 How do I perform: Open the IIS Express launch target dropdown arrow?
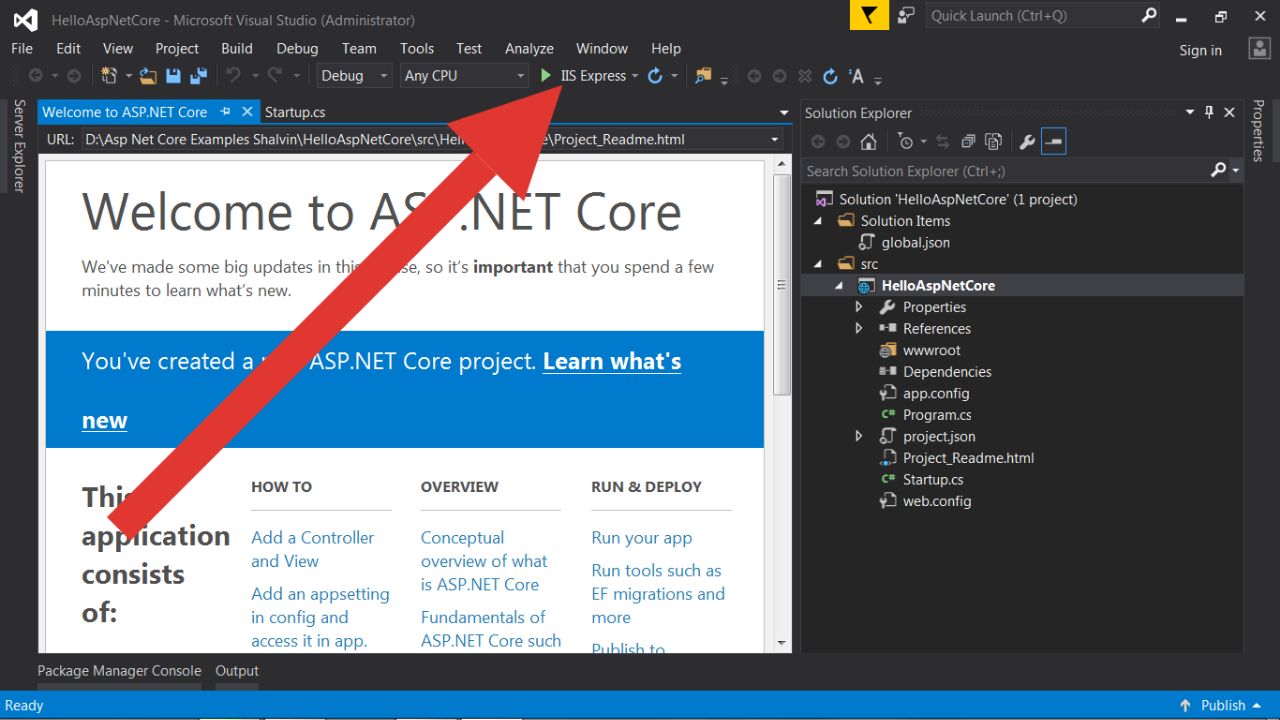pyautogui.click(x=635, y=76)
